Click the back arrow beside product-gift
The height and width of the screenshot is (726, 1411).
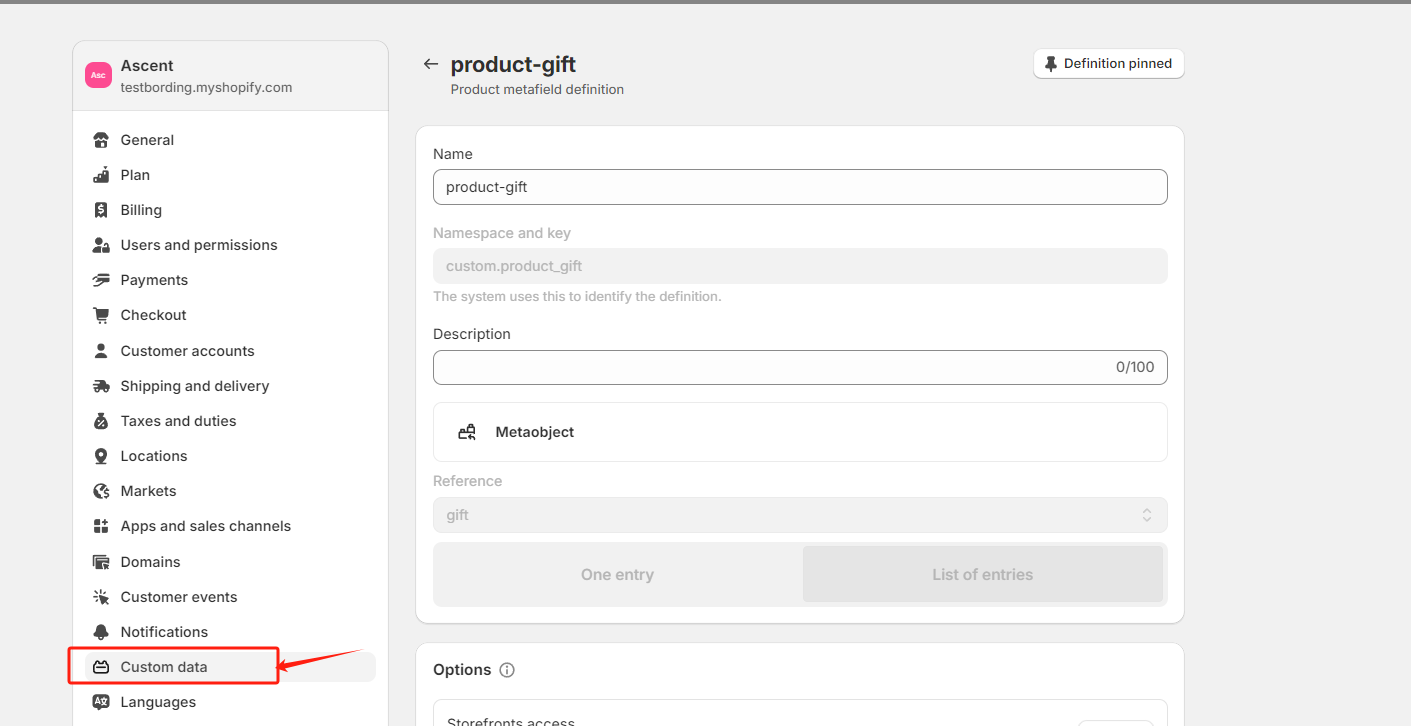[431, 64]
